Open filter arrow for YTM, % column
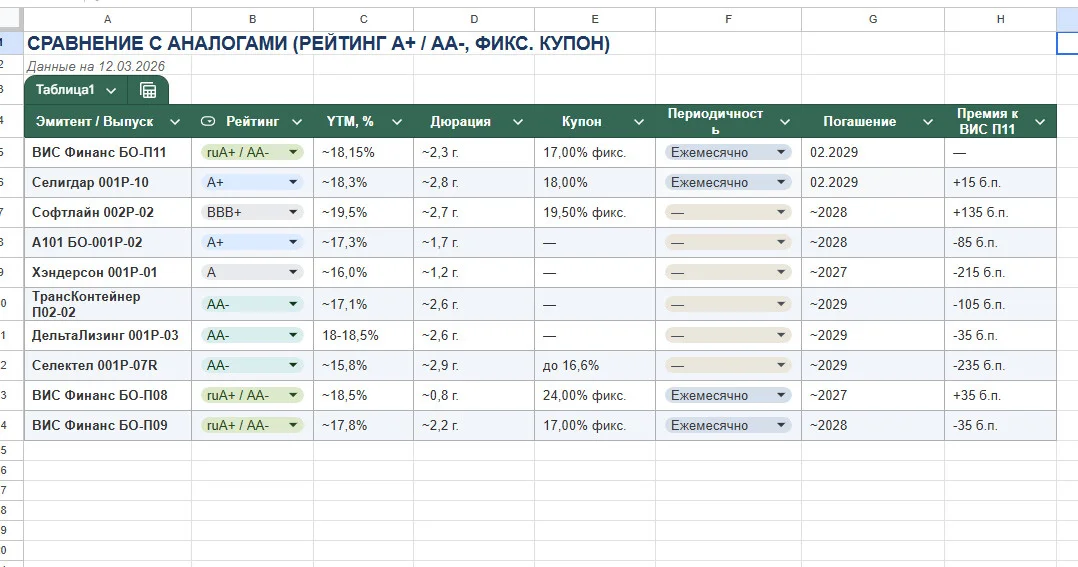The height and width of the screenshot is (567, 1078). pos(397,122)
